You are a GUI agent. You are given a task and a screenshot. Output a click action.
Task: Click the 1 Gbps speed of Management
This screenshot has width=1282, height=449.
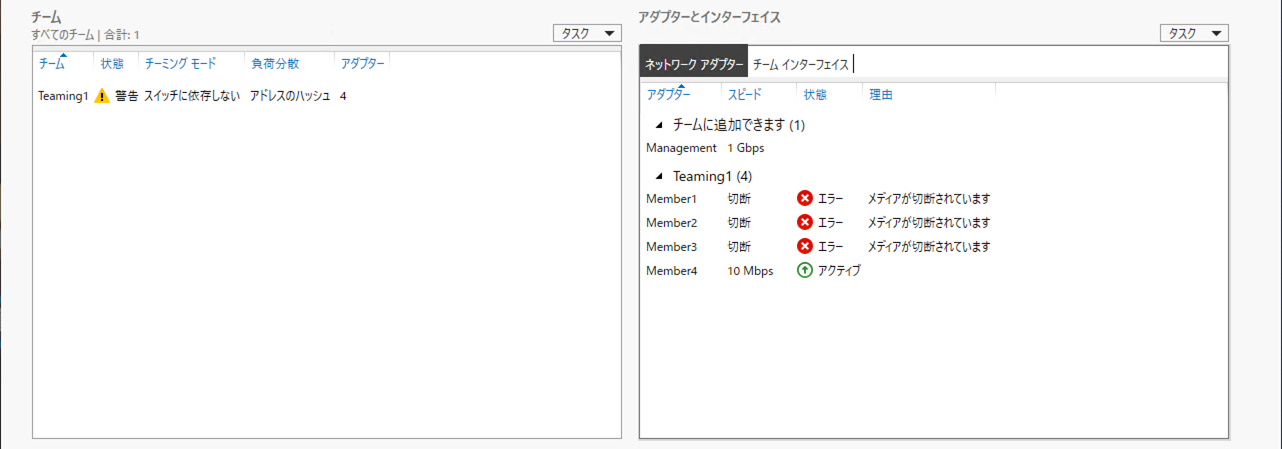point(746,148)
